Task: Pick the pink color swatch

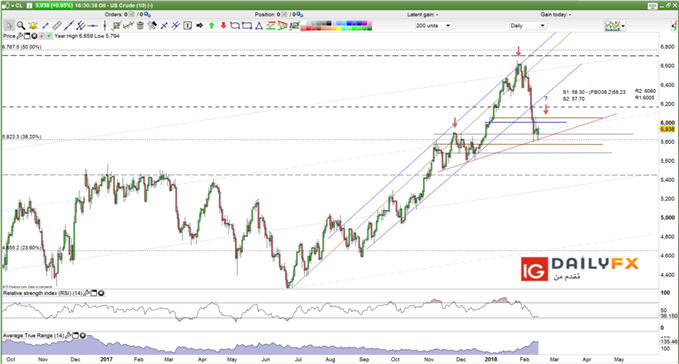Action: point(369,23)
